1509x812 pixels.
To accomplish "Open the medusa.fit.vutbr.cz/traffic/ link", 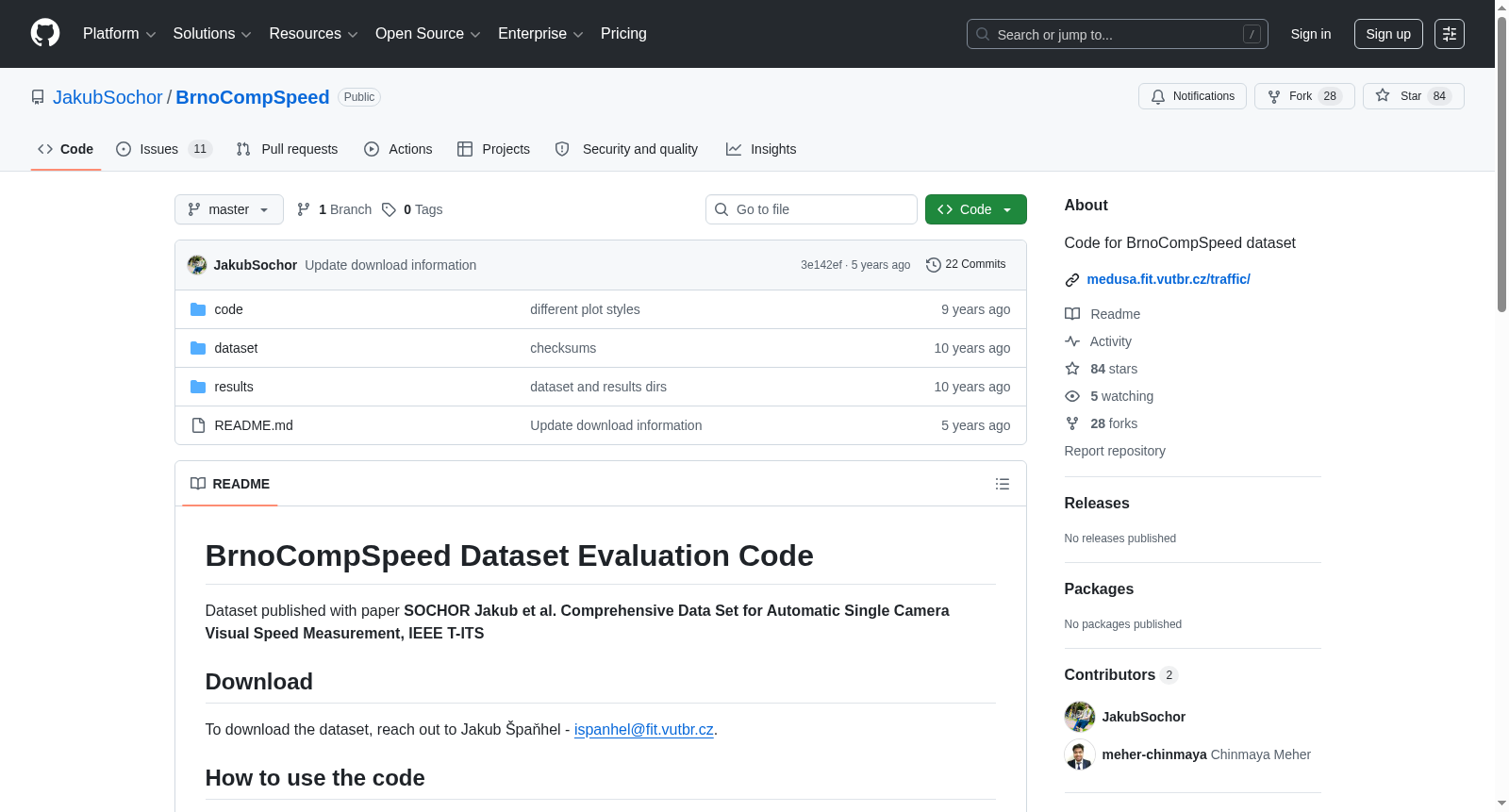I will pos(1169,279).
